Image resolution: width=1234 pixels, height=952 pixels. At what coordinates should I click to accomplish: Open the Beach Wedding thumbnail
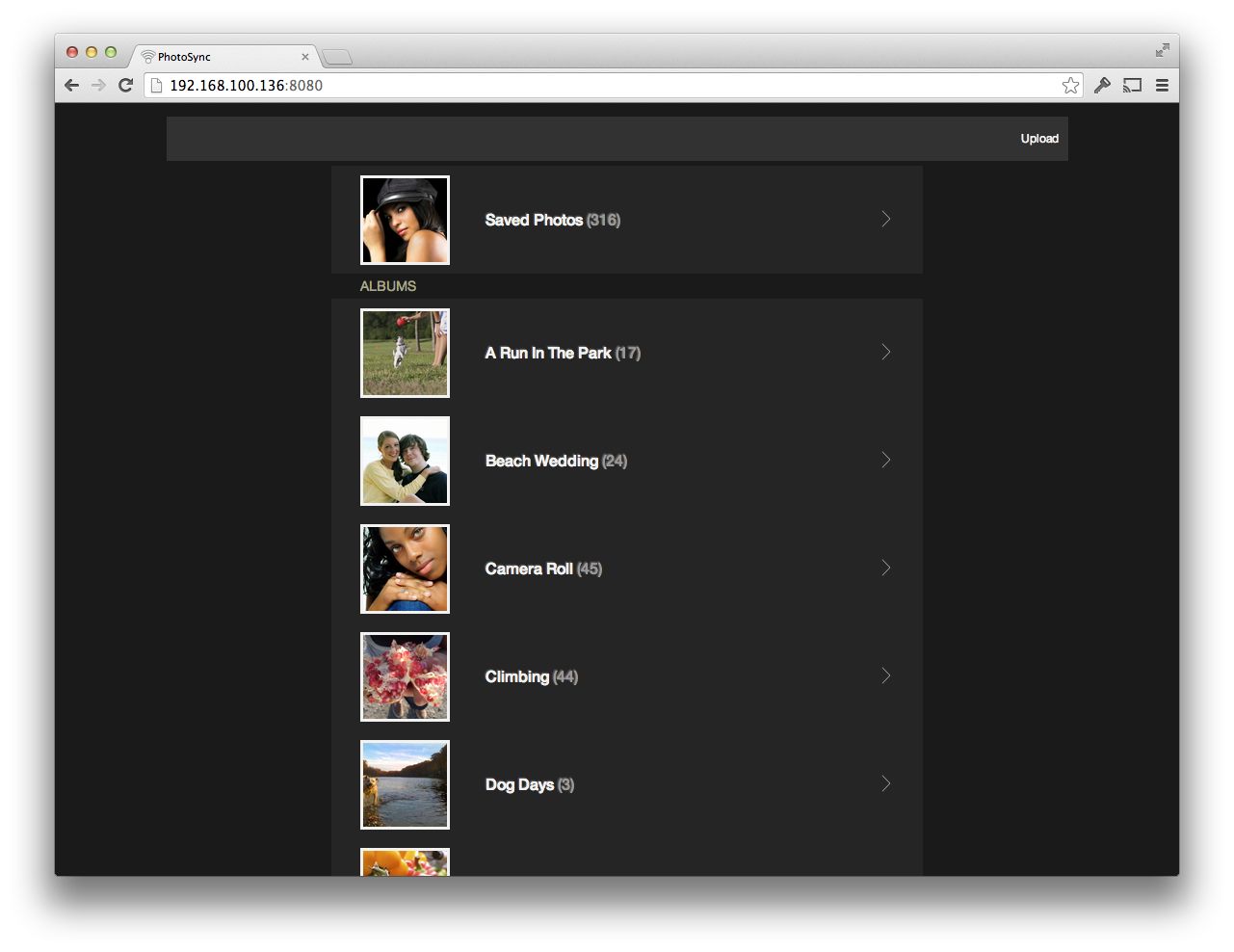(x=405, y=461)
